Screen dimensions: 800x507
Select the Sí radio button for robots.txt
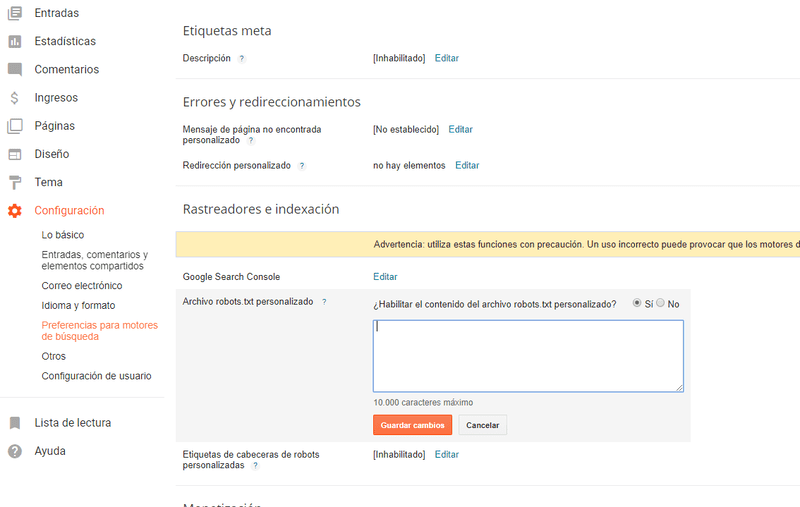click(637, 303)
